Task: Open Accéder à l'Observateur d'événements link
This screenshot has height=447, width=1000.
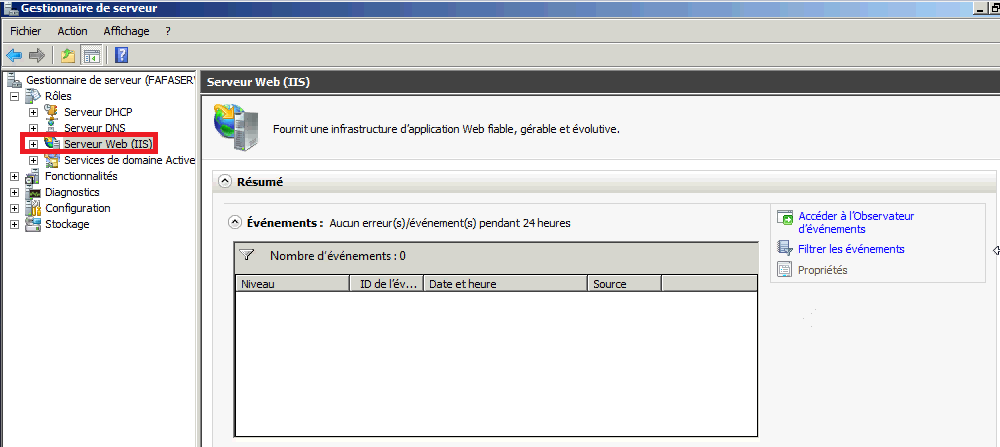Action: coord(856,223)
